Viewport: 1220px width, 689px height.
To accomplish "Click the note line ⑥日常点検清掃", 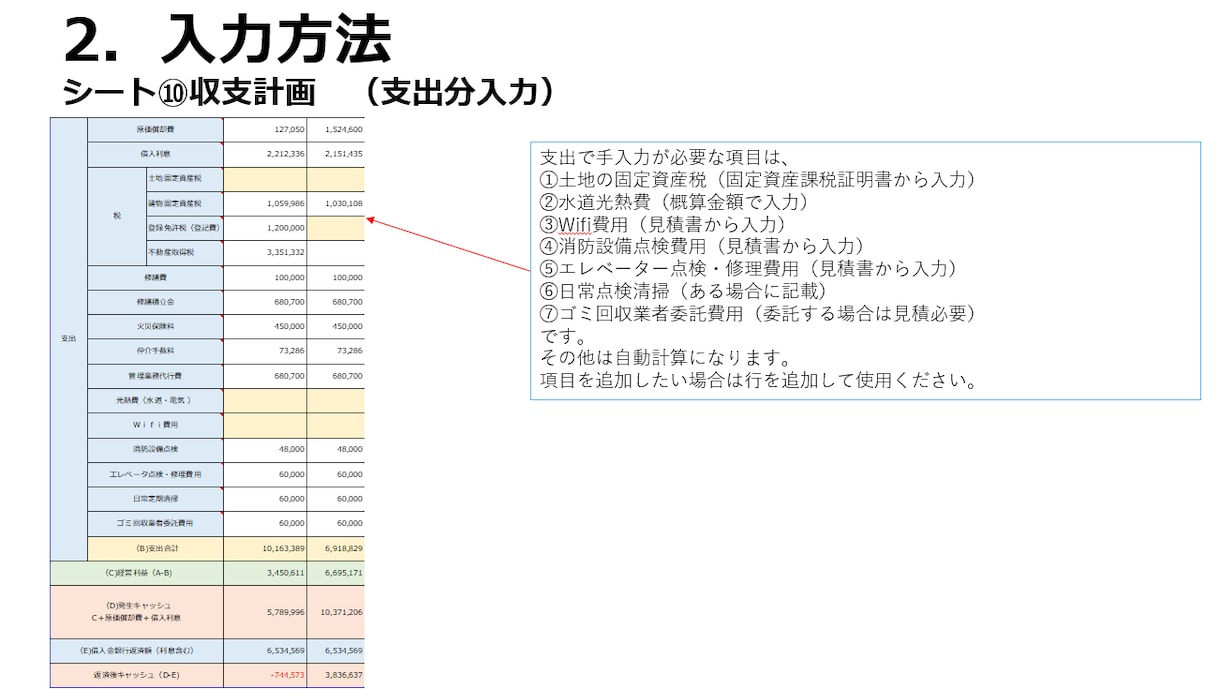I will (x=684, y=290).
